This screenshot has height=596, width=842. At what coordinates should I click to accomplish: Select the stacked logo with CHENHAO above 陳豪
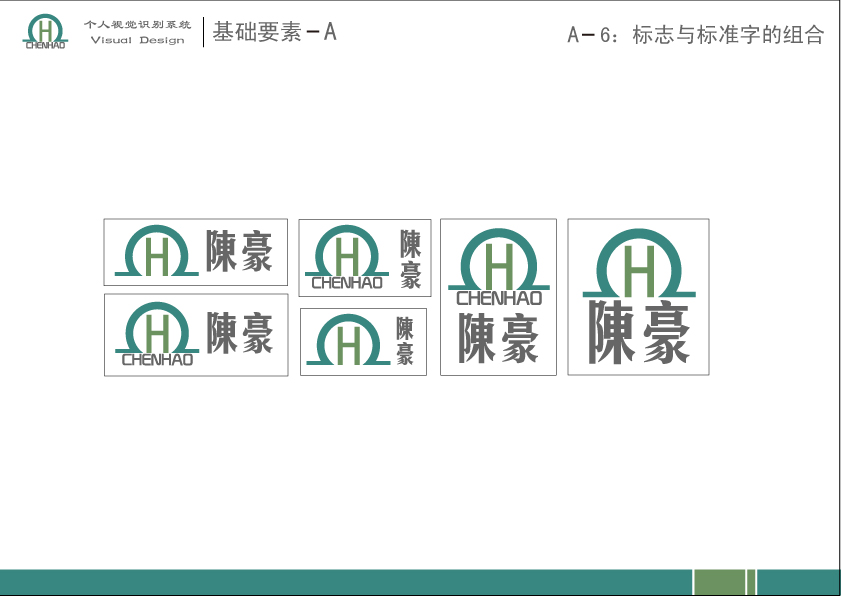[x=498, y=297]
